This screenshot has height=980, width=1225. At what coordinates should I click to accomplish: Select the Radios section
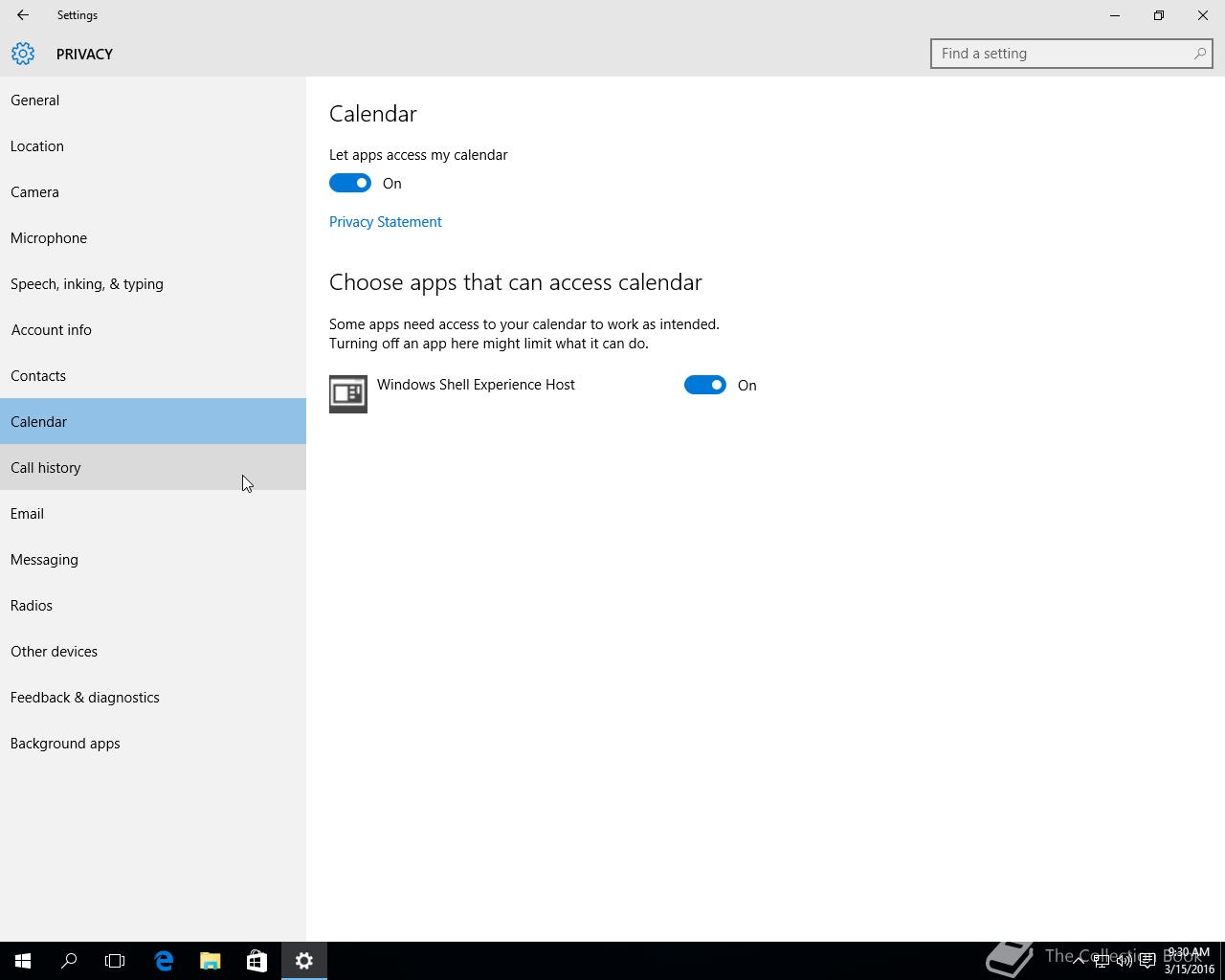coord(153,605)
